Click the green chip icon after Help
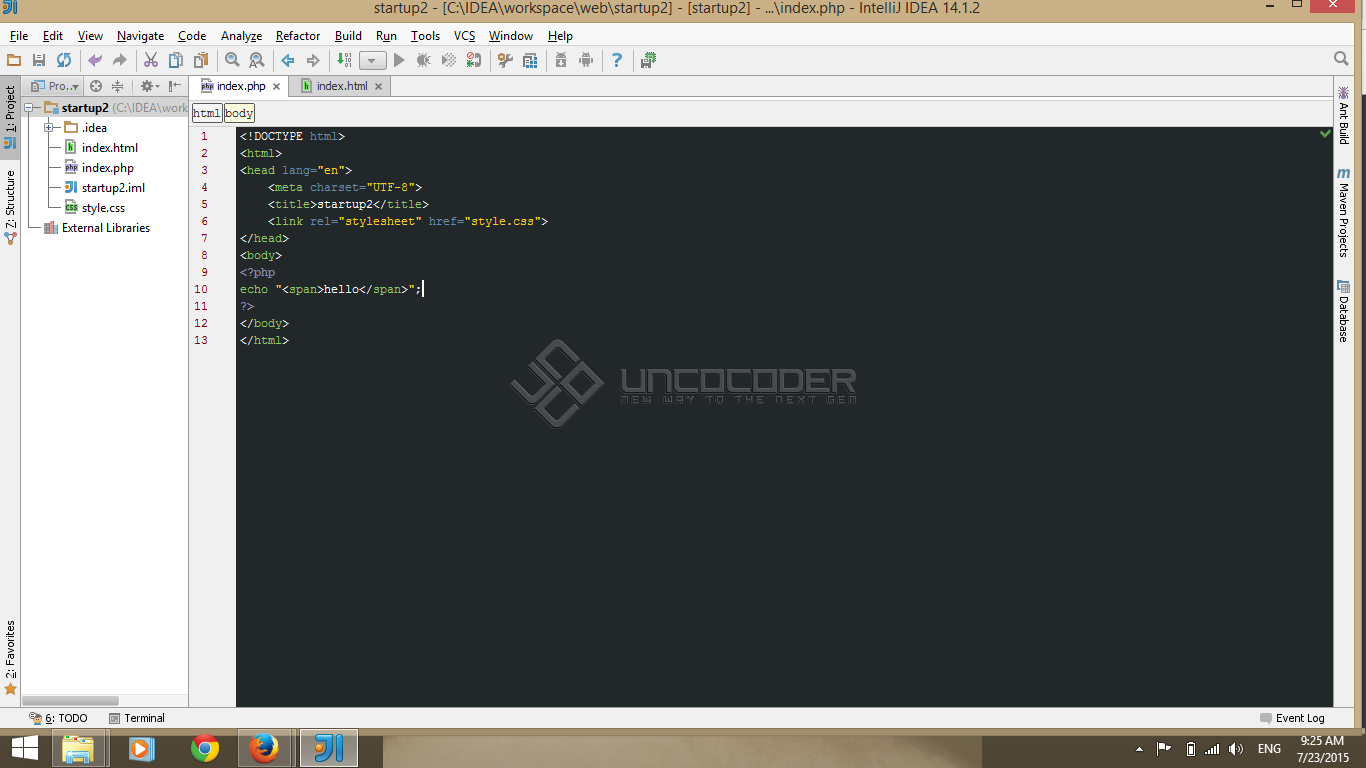 coord(648,60)
